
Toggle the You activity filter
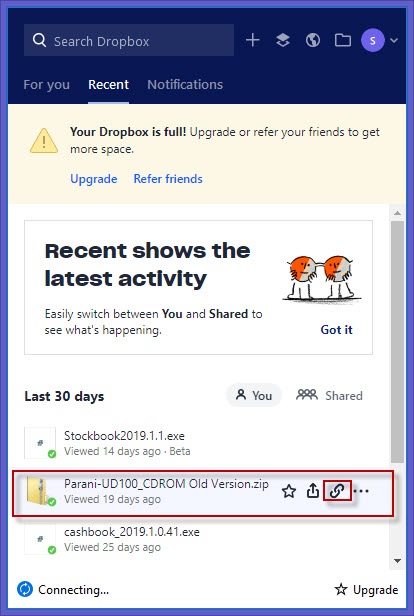(x=254, y=395)
